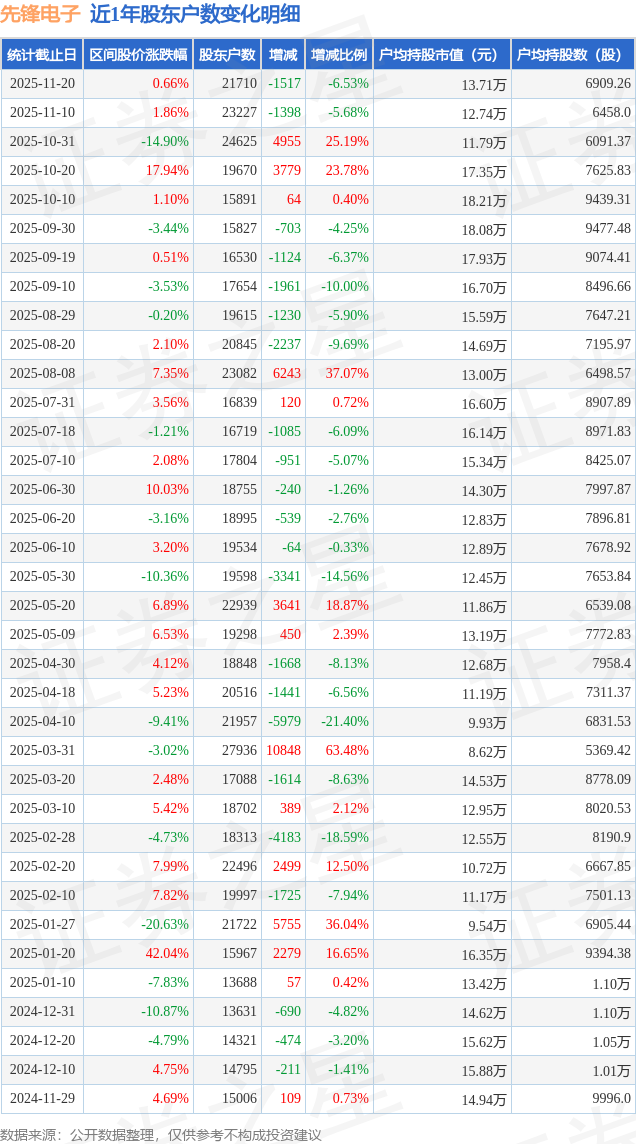Click the 增减比例 column header
This screenshot has width=636, height=1144.
339,55
